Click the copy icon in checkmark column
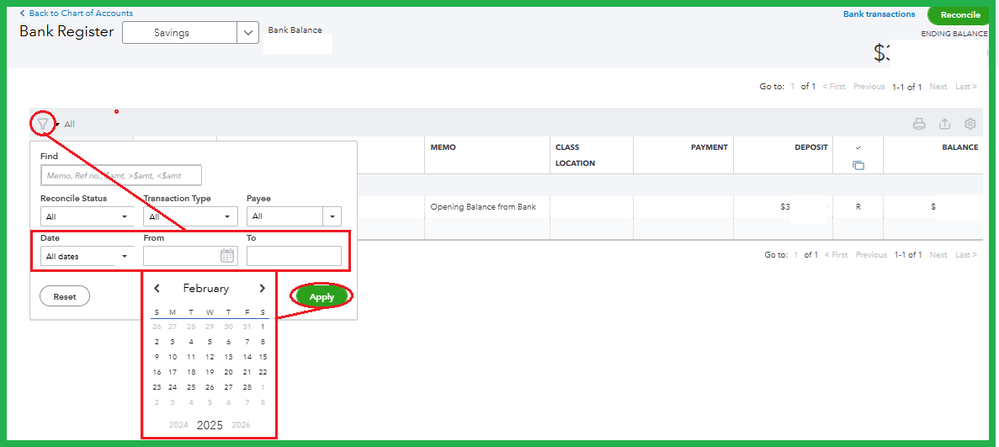 tap(858, 166)
